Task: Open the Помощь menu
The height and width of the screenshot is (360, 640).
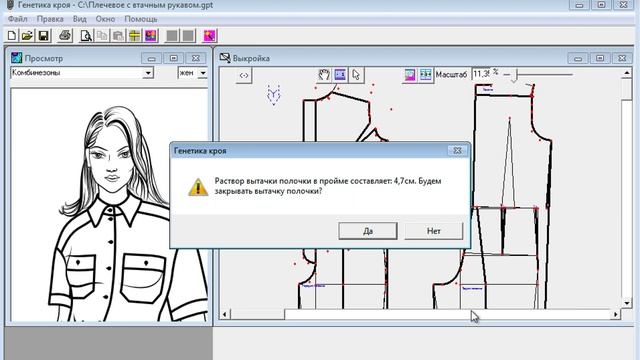Action: [x=141, y=19]
